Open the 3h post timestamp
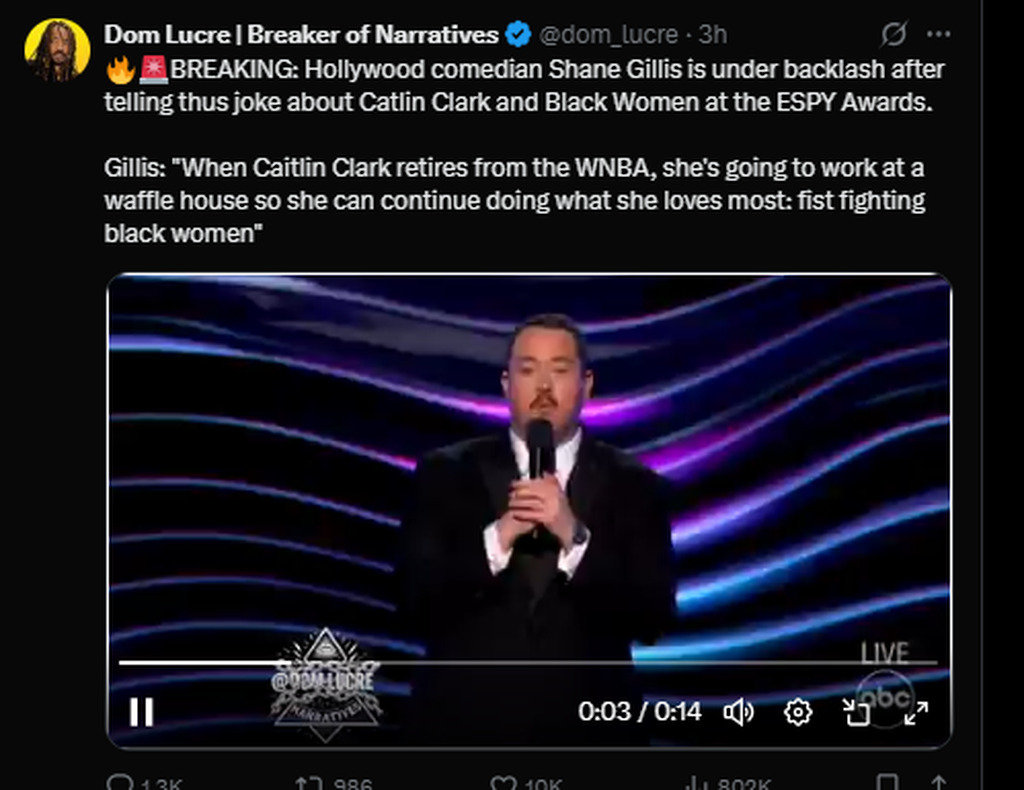Image resolution: width=1024 pixels, height=790 pixels. [x=712, y=35]
